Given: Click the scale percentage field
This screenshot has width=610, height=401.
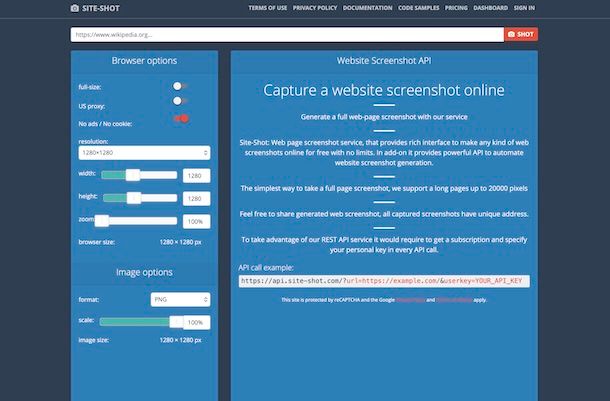Looking at the screenshot, I should pos(196,322).
